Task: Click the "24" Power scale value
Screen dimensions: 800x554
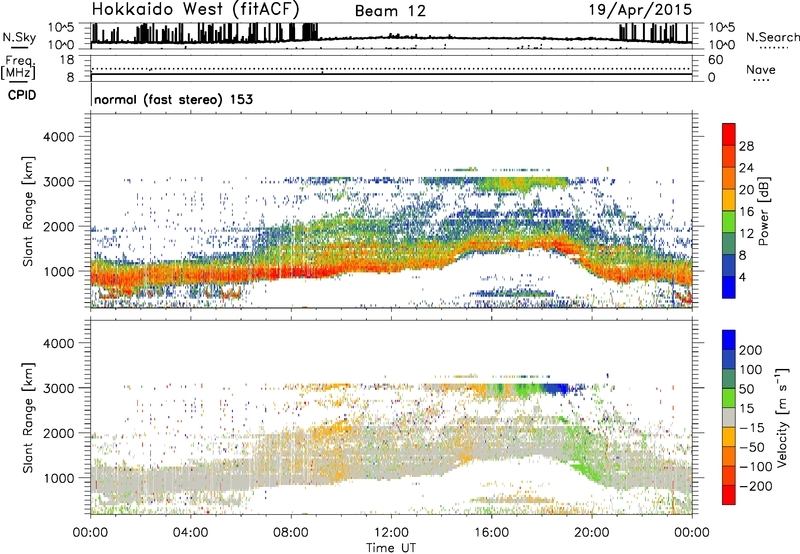Action: click(746, 168)
